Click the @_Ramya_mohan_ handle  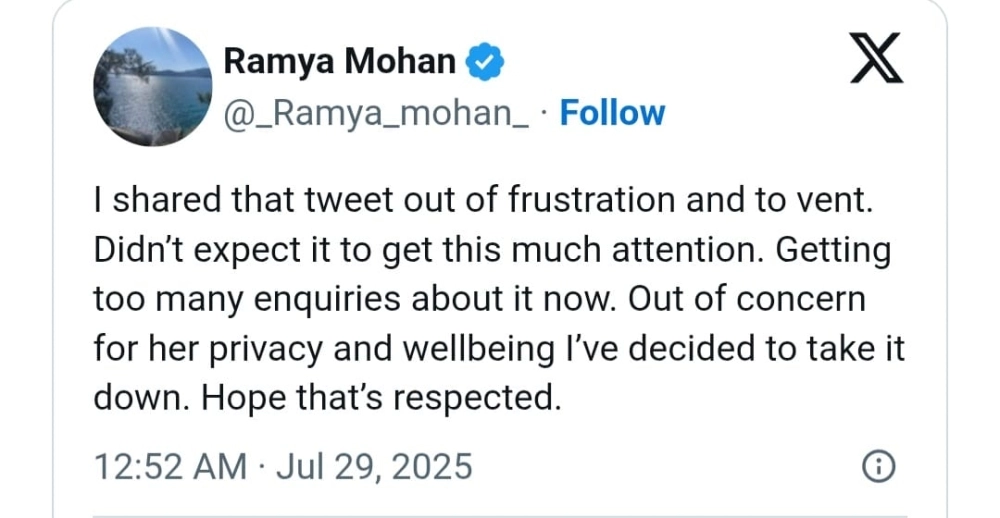pyautogui.click(x=377, y=113)
